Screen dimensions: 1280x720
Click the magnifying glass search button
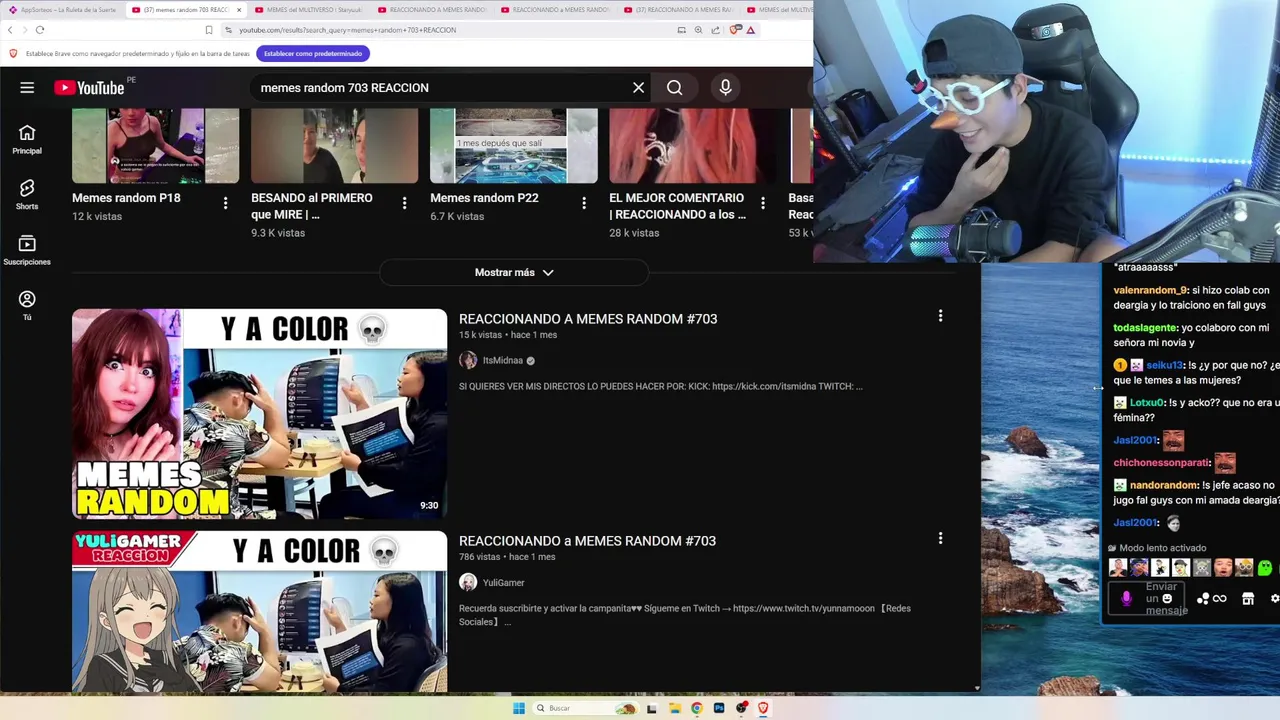coord(675,88)
